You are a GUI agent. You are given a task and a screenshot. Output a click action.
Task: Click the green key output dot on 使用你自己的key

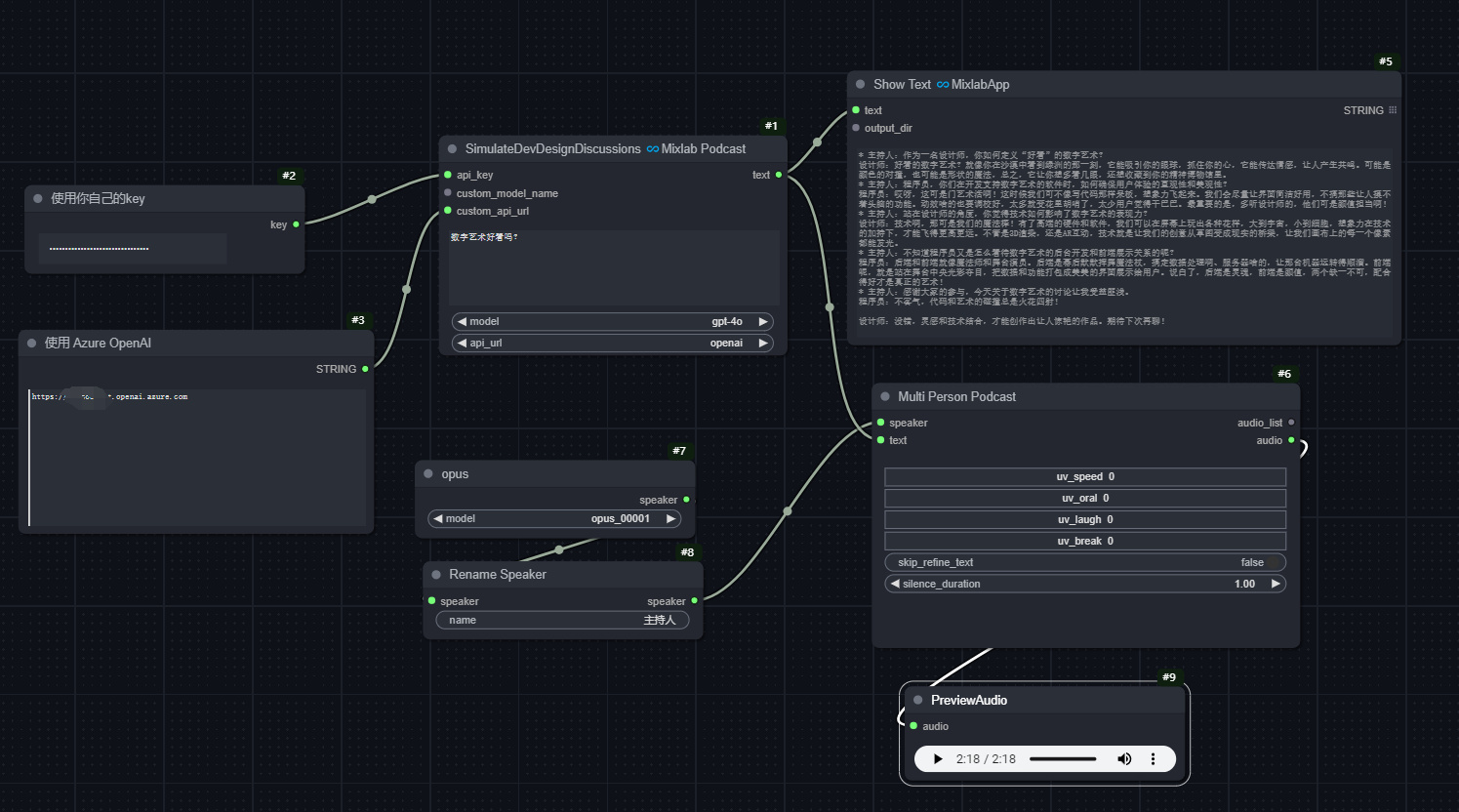(295, 224)
